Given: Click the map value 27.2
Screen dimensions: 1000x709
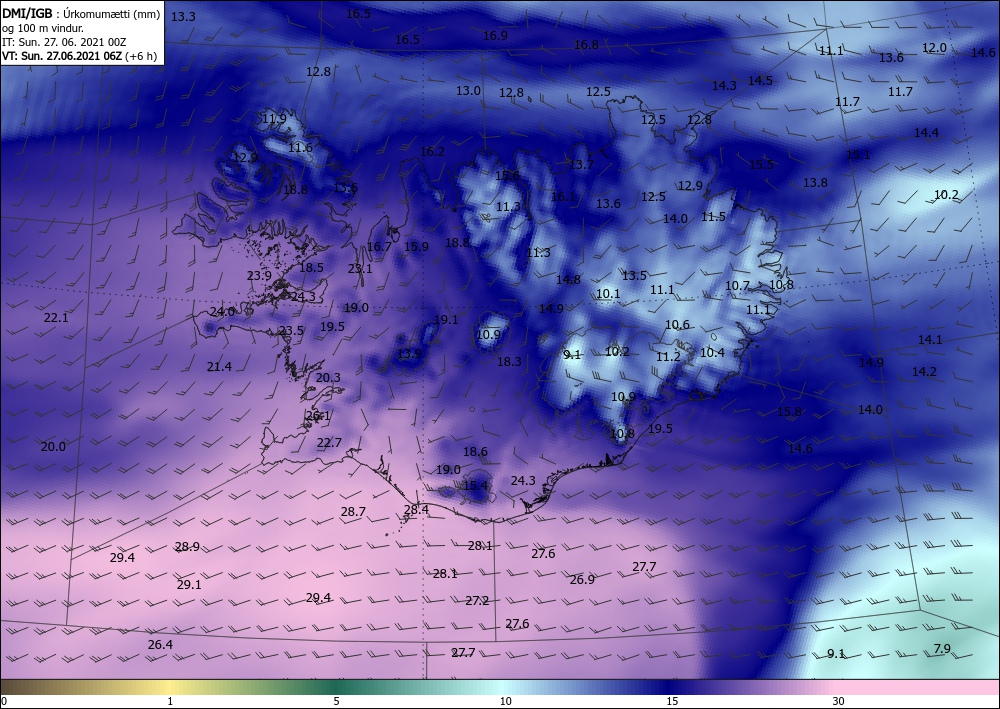Looking at the screenshot, I should pos(477,601).
